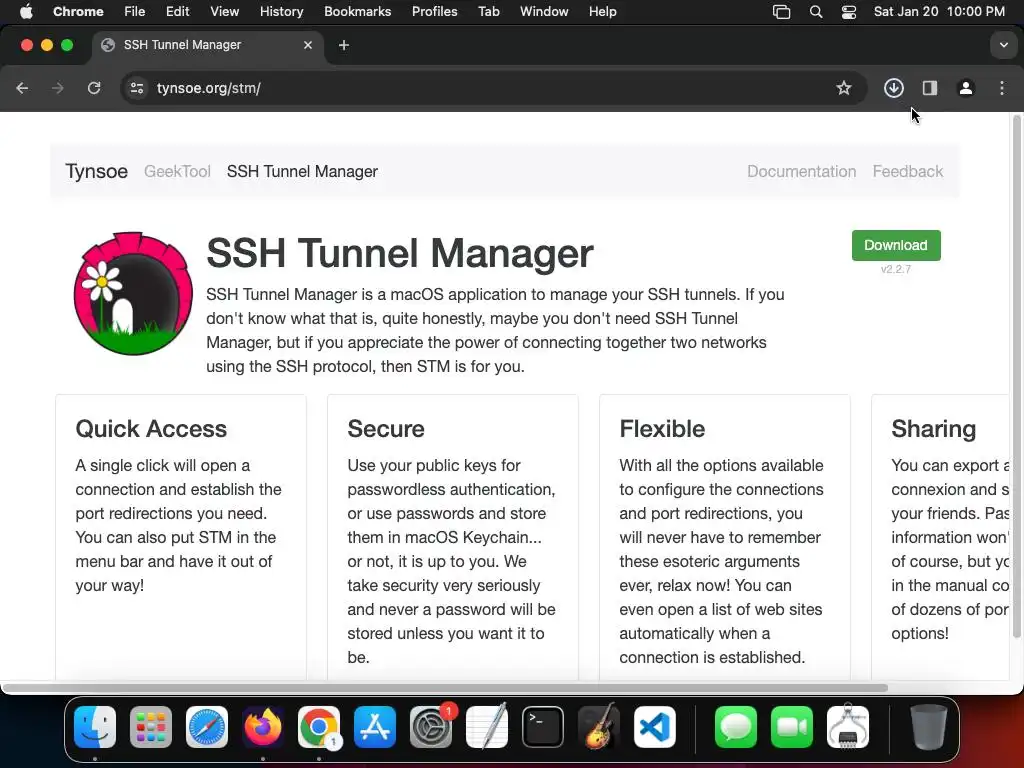Open Control Center in menu bar

point(848,11)
